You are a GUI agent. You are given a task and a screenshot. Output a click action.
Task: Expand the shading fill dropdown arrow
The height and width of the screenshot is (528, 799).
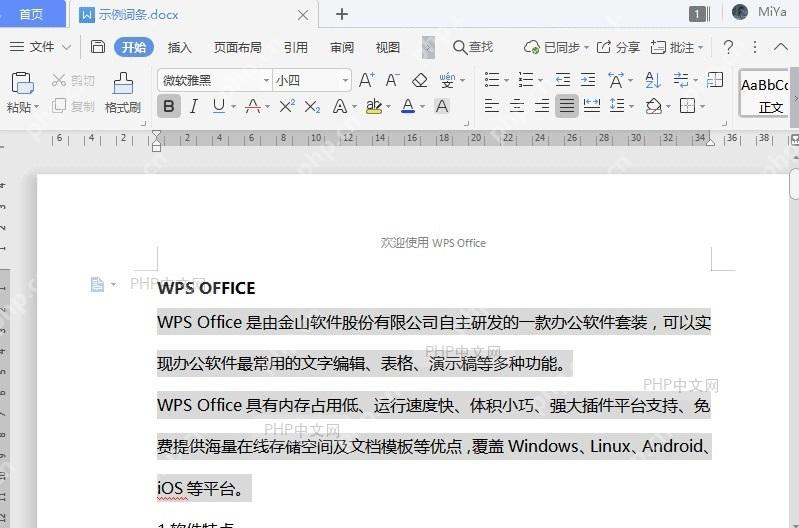(668, 107)
